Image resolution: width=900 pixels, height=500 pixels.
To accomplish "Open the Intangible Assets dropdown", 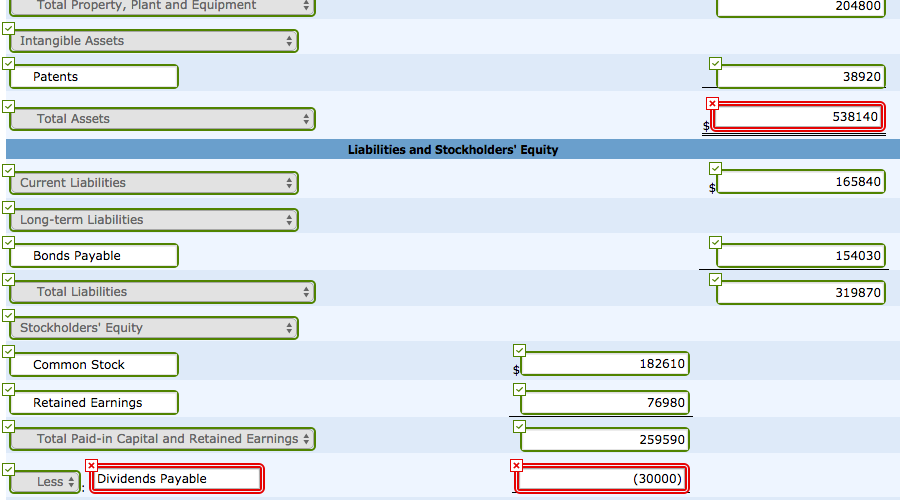I will pyautogui.click(x=154, y=41).
